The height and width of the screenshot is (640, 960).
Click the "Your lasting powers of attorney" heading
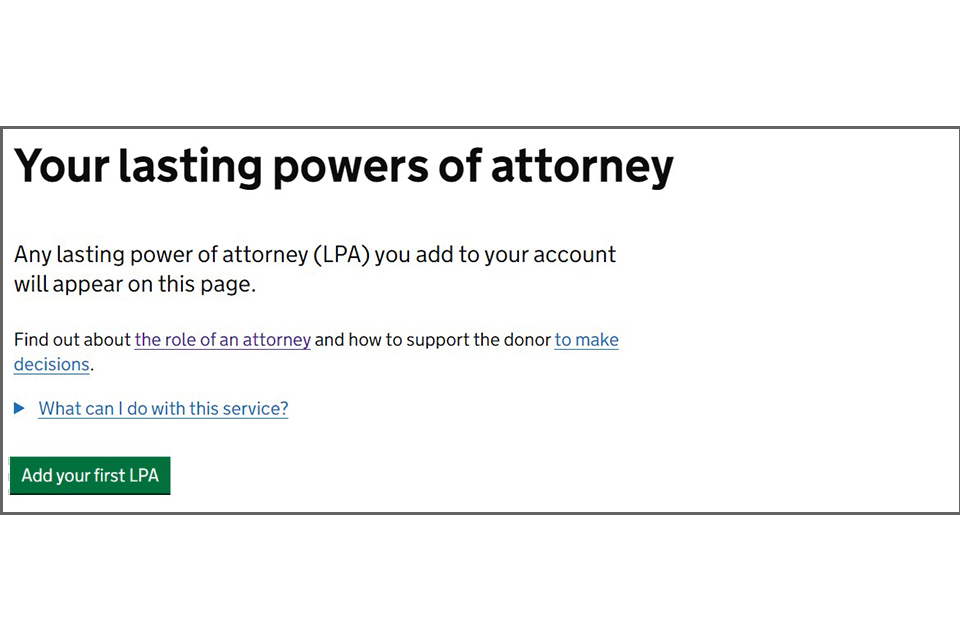pos(343,168)
